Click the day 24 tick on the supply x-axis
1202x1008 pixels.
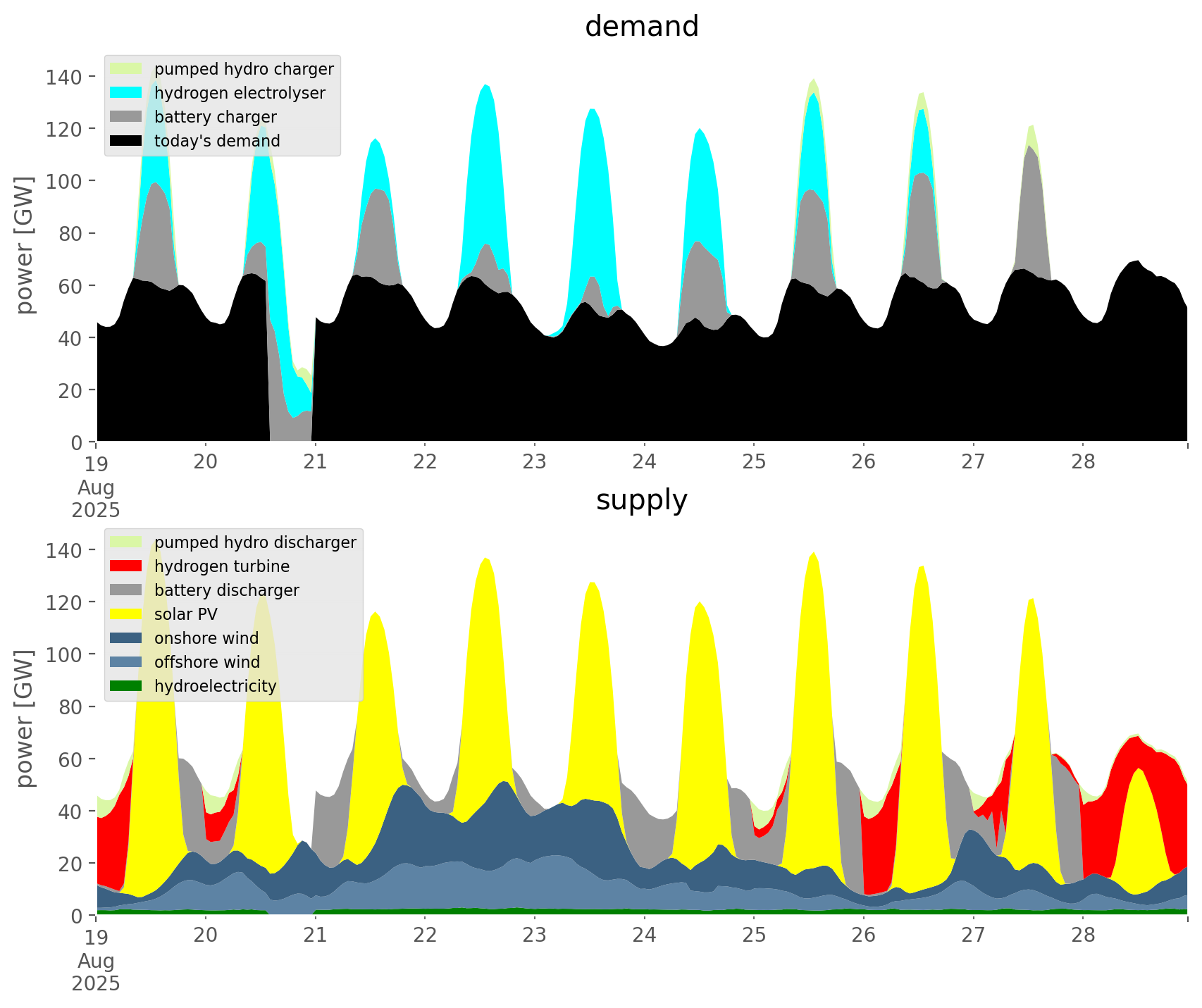644,935
